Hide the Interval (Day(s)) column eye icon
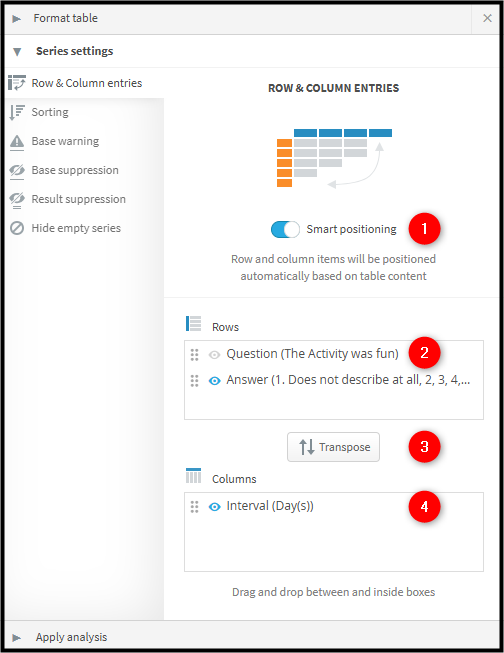Screen dimensions: 504x653 [x=215, y=506]
